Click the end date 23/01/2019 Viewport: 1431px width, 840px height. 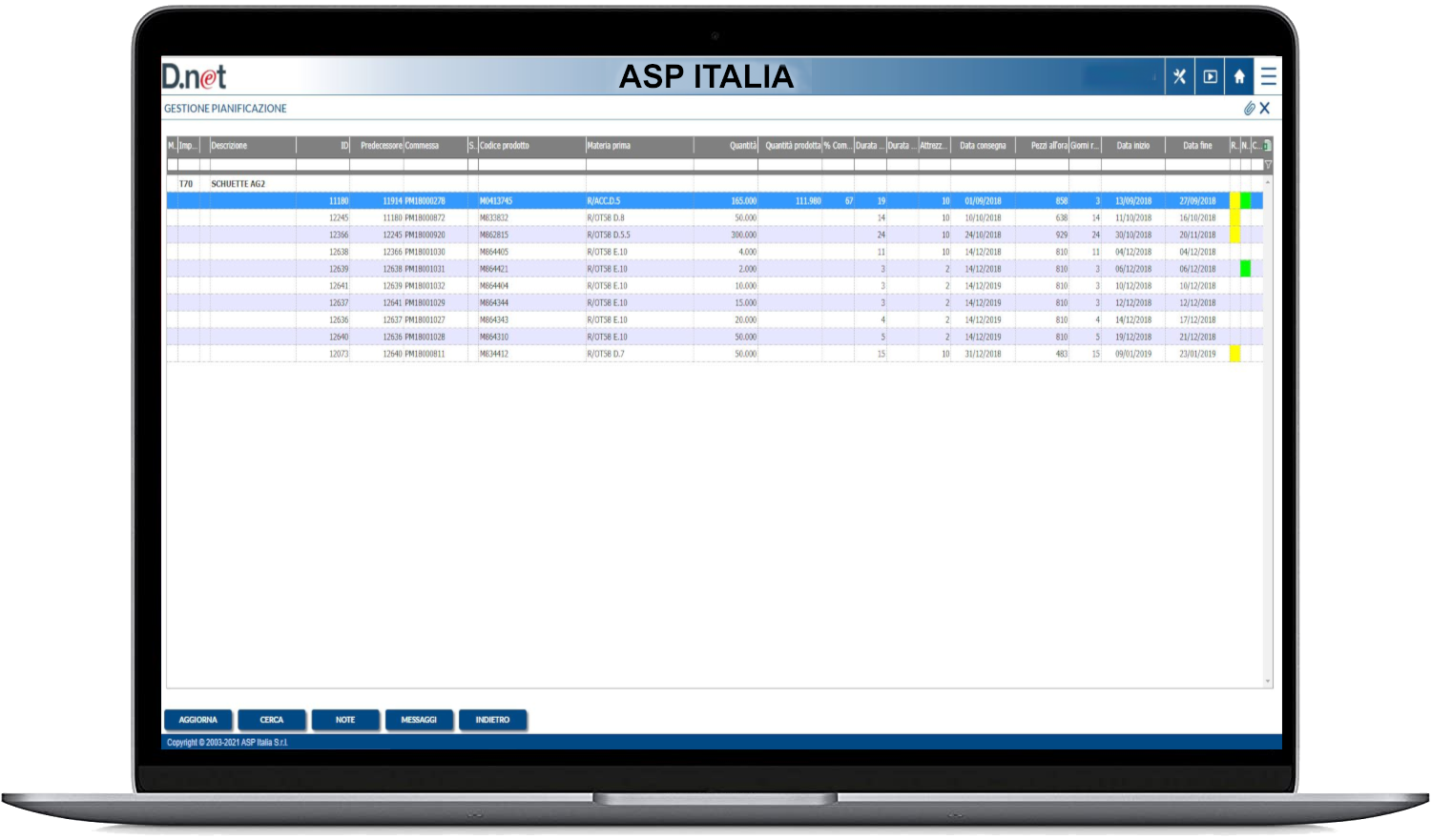click(1197, 354)
